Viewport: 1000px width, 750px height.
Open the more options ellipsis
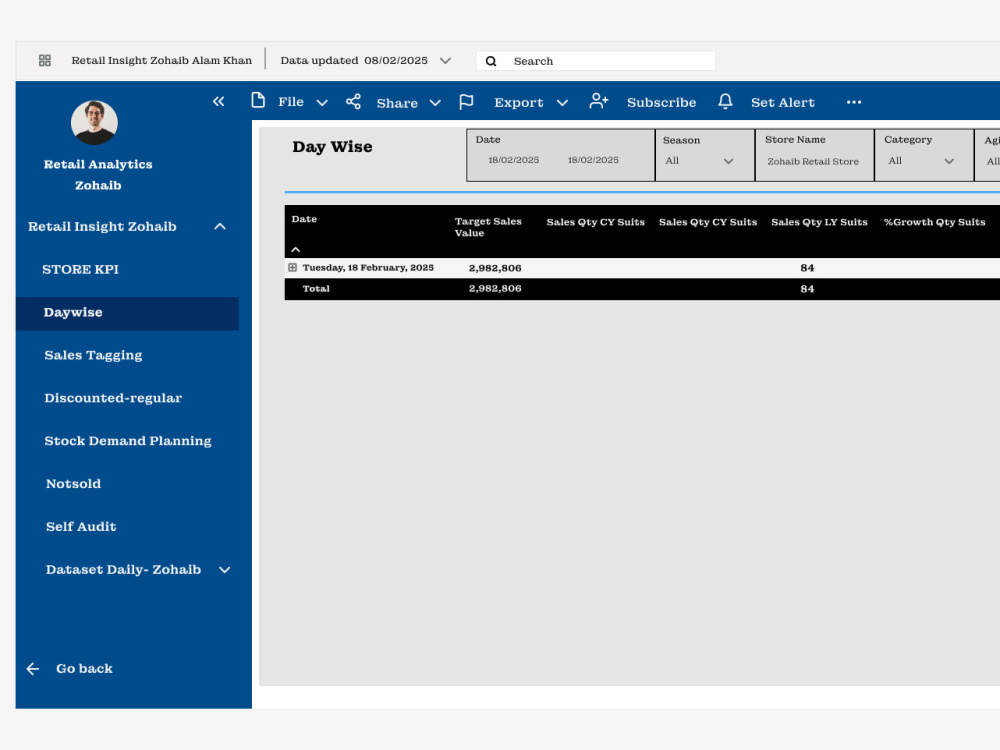coord(854,102)
